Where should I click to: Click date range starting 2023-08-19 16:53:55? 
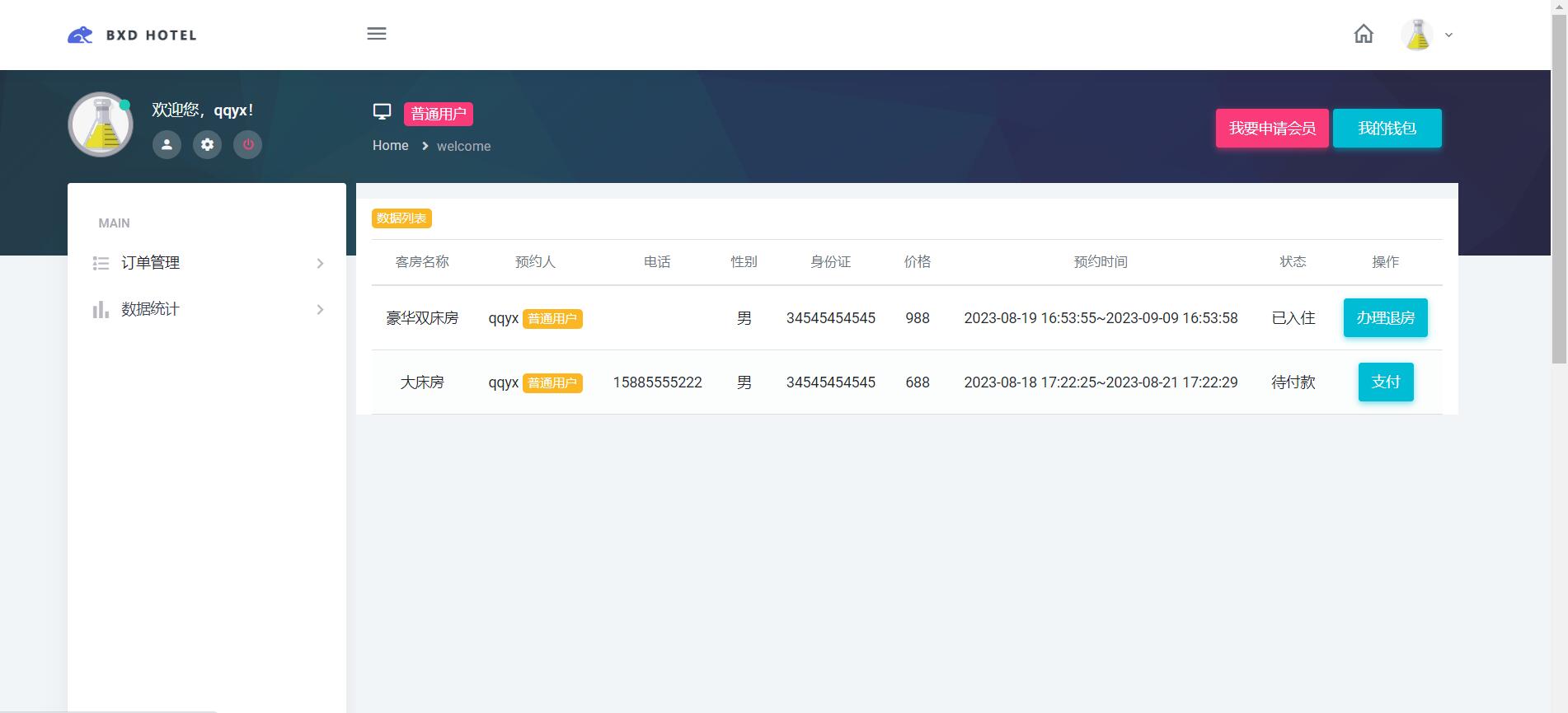(1101, 318)
